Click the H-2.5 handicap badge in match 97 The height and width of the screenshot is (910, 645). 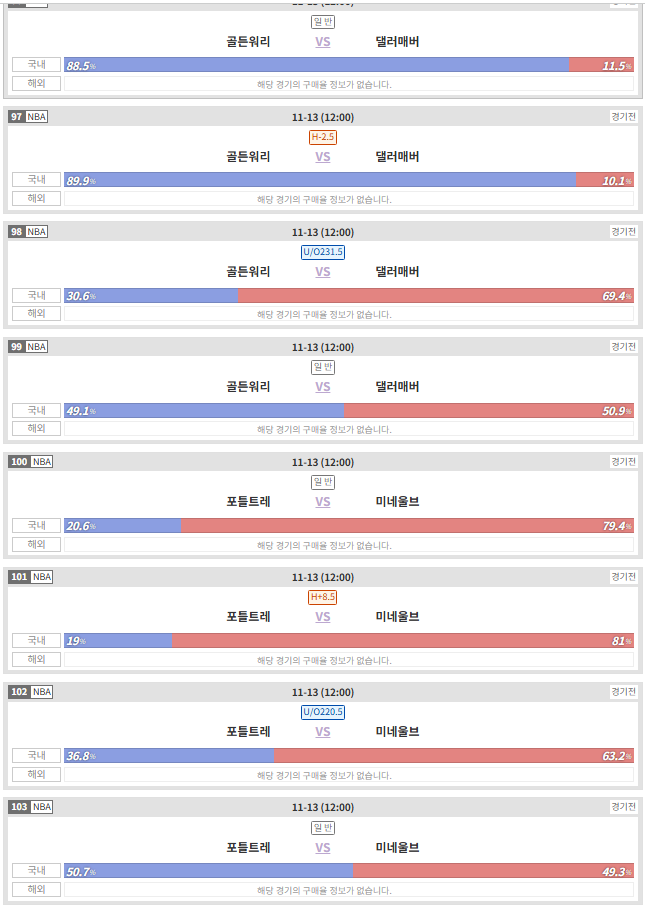coord(323,137)
